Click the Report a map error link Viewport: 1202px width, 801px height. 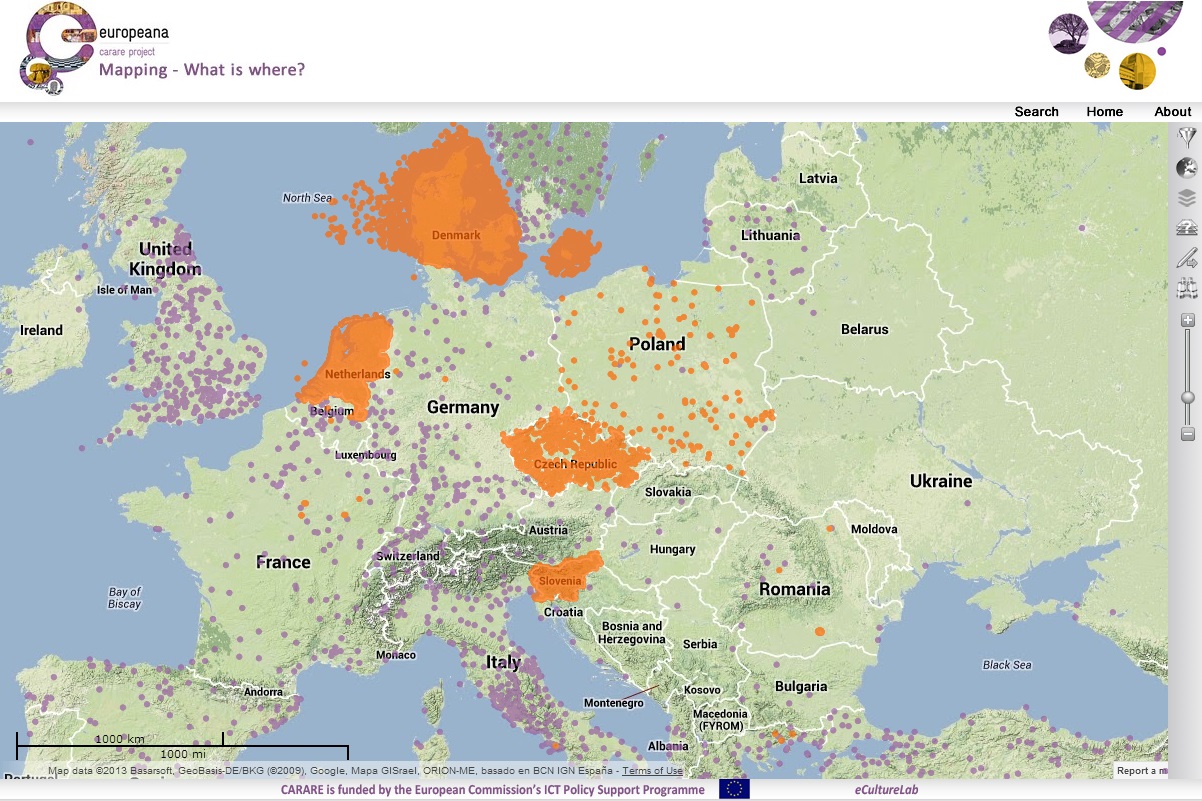pos(1141,771)
